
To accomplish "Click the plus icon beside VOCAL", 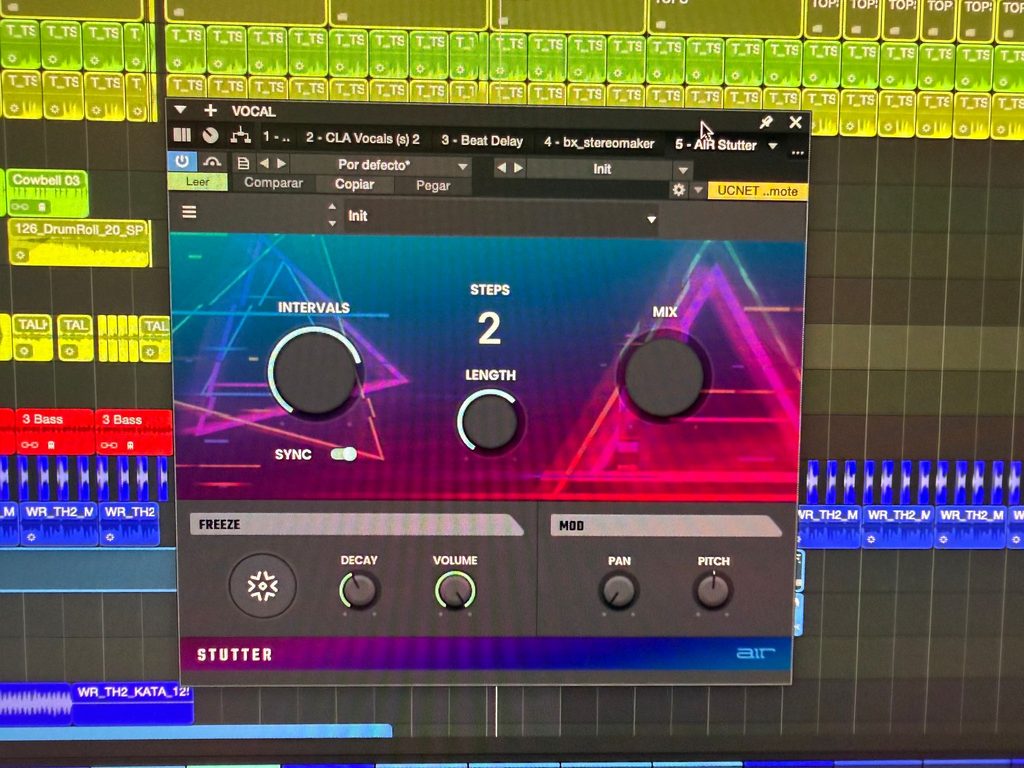I will [x=210, y=110].
